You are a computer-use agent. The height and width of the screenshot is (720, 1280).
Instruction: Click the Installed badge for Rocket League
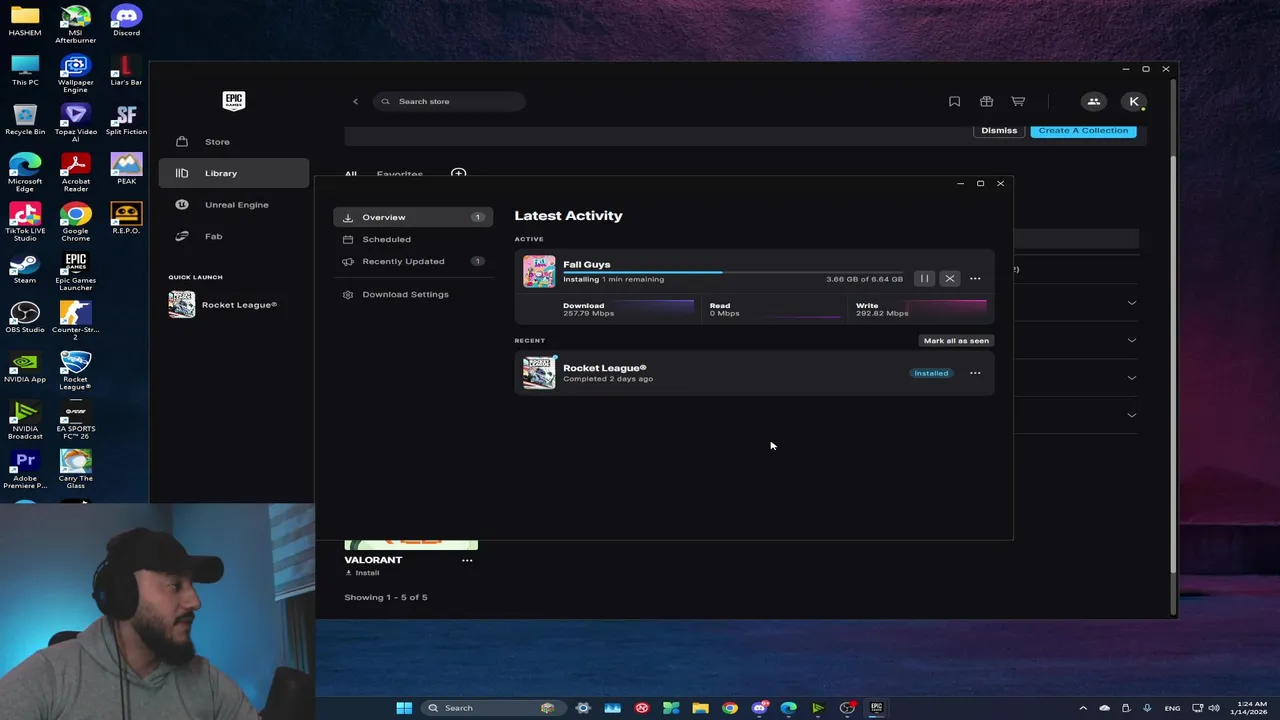click(931, 373)
